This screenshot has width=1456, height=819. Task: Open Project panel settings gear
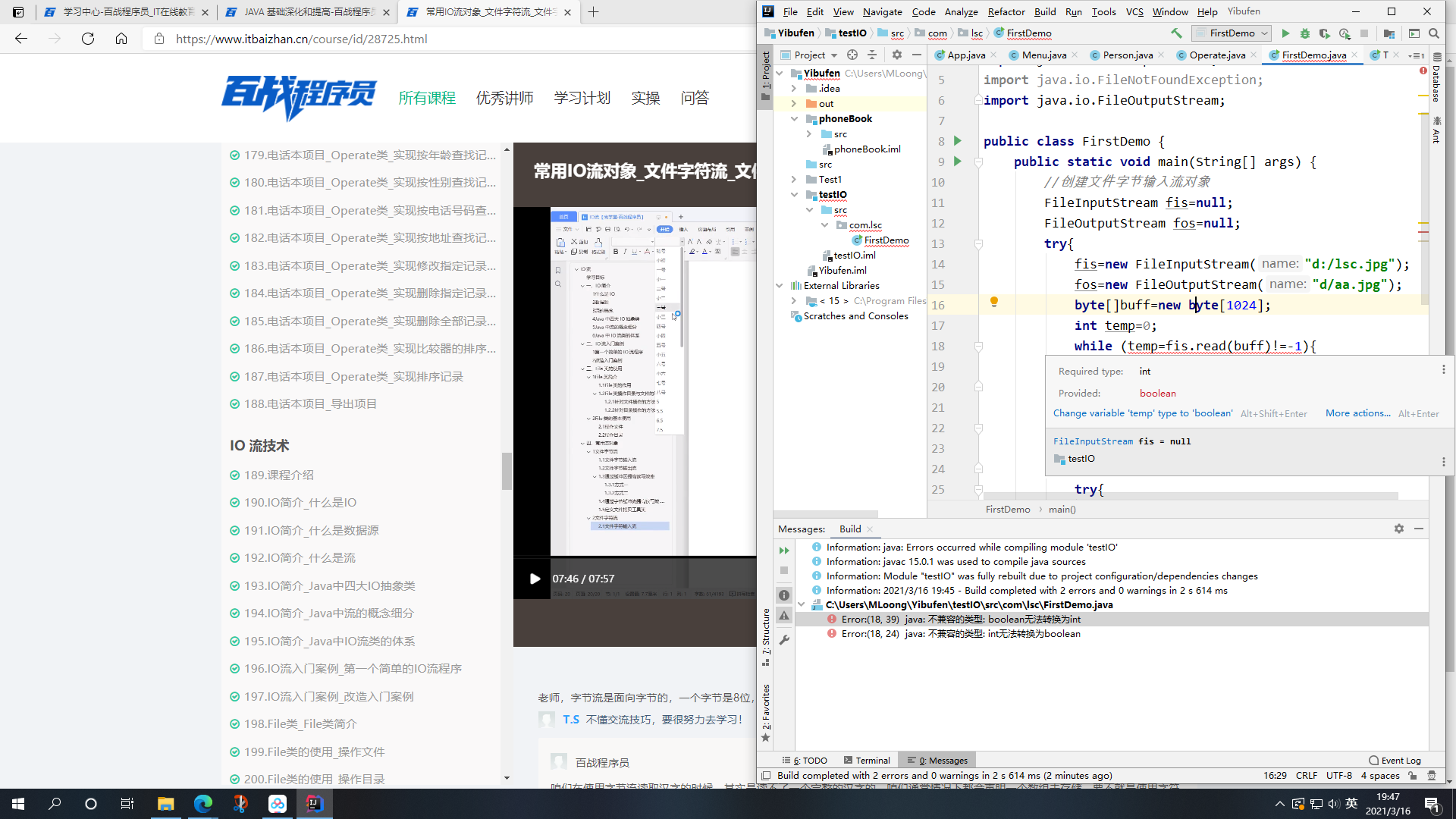pyautogui.click(x=897, y=55)
